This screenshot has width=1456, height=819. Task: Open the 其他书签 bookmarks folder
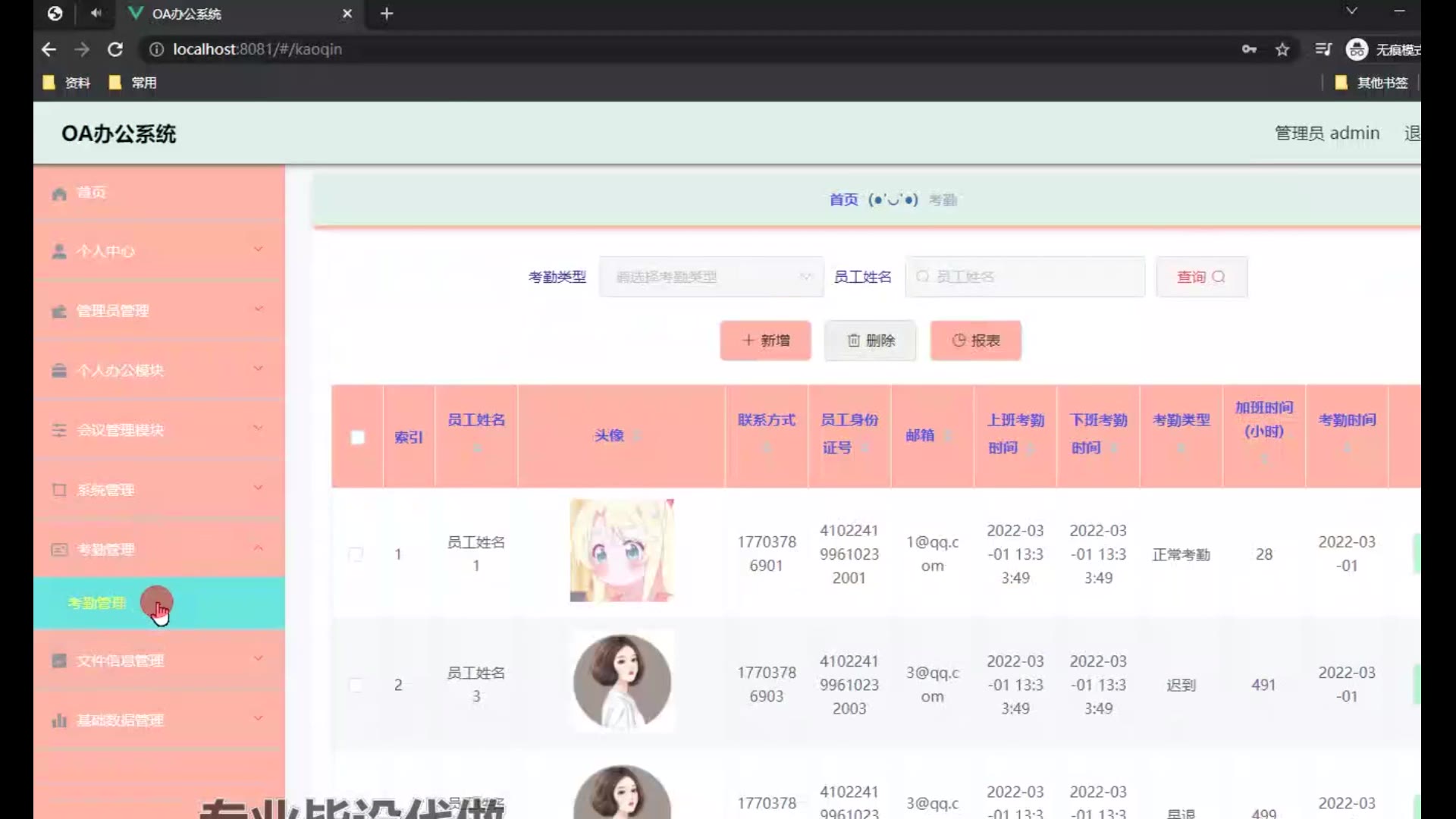click(x=1372, y=83)
